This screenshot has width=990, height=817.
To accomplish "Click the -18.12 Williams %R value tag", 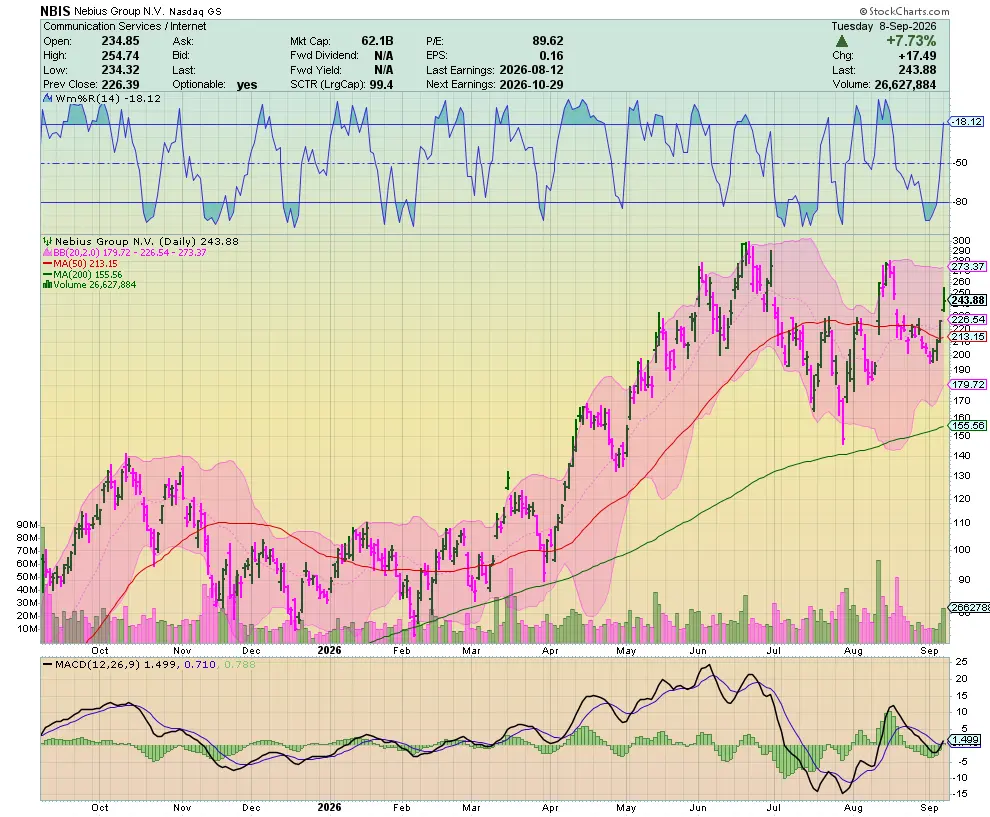I will pyautogui.click(x=967, y=121).
